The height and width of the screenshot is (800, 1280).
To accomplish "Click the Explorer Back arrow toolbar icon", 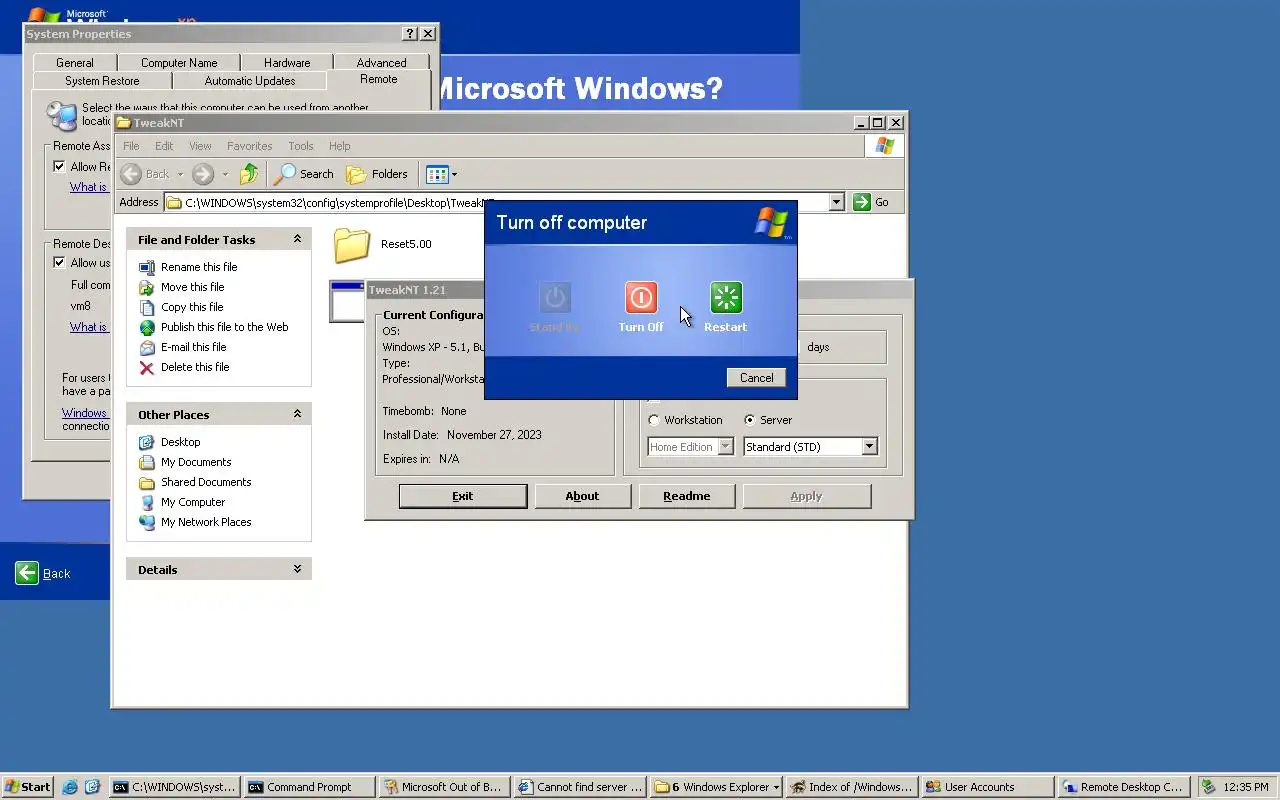I will click(x=131, y=174).
